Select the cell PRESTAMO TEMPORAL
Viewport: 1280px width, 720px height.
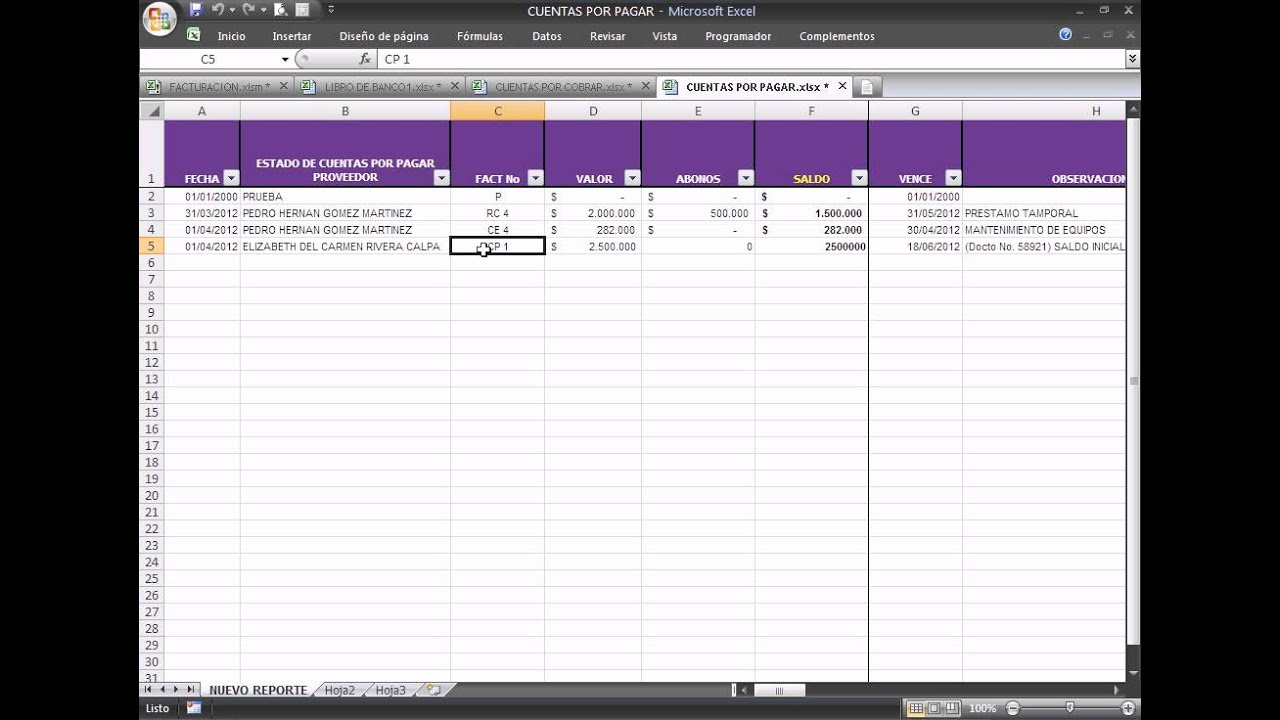[x=1044, y=213]
